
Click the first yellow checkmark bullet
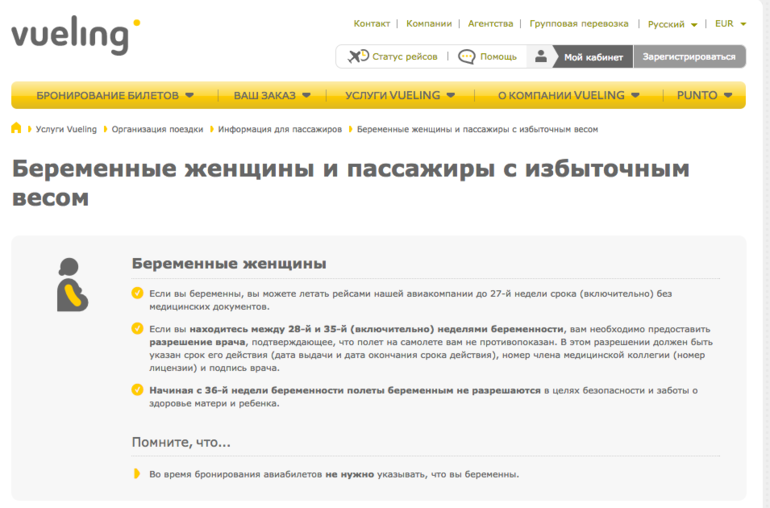[137, 293]
